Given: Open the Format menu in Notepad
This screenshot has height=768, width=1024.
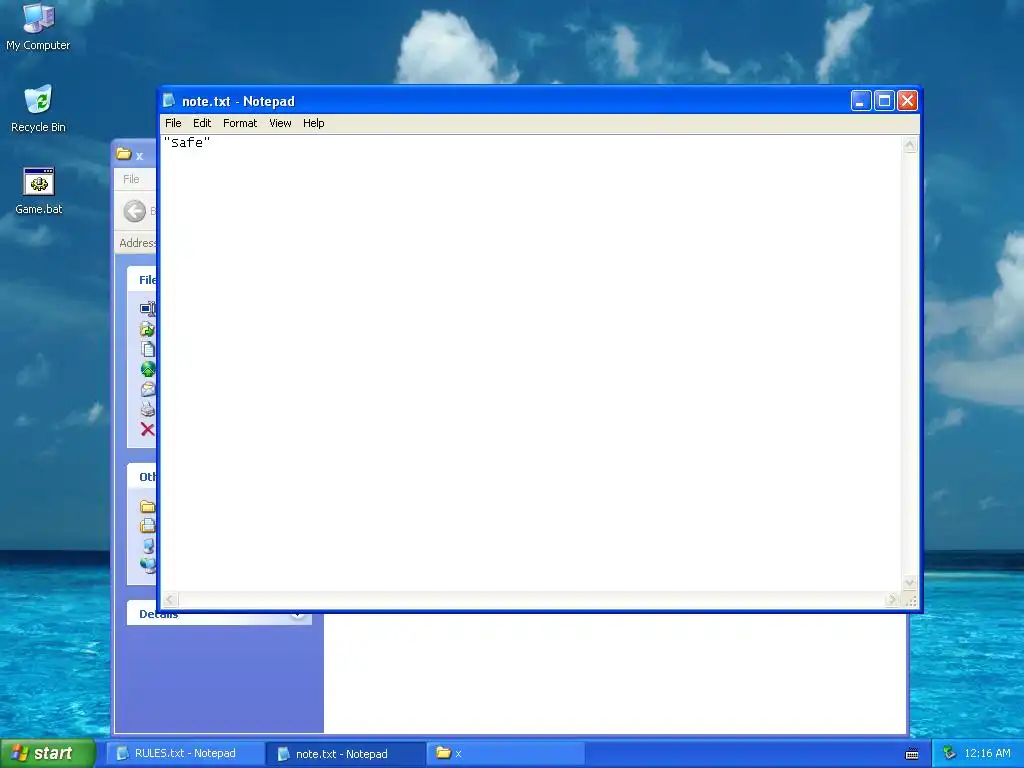Looking at the screenshot, I should point(240,123).
